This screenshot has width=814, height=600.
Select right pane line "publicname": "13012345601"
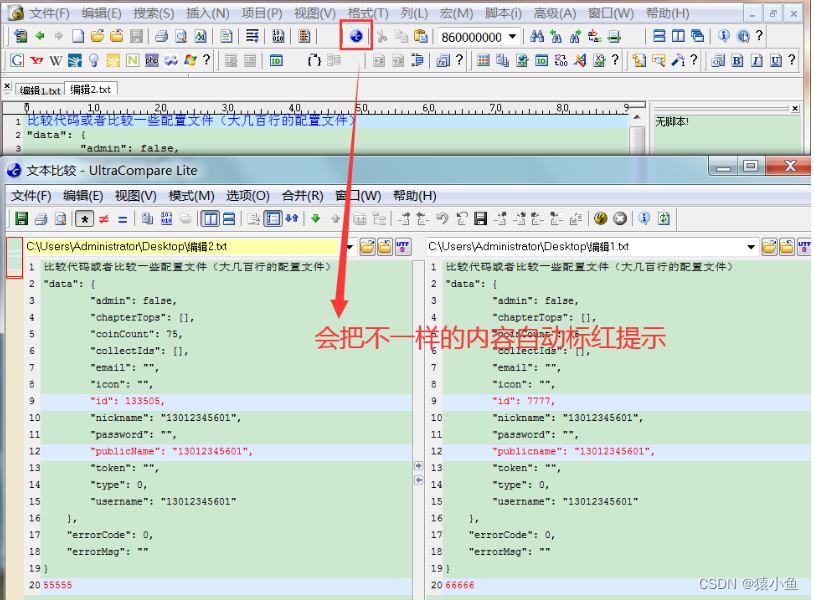[627, 452]
